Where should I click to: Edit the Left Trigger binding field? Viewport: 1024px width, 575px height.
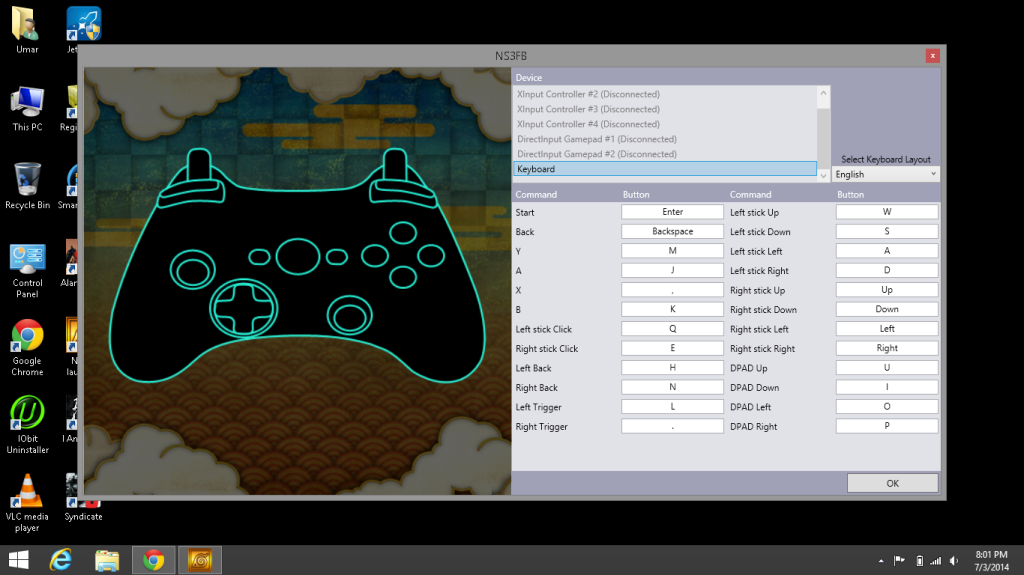[672, 406]
